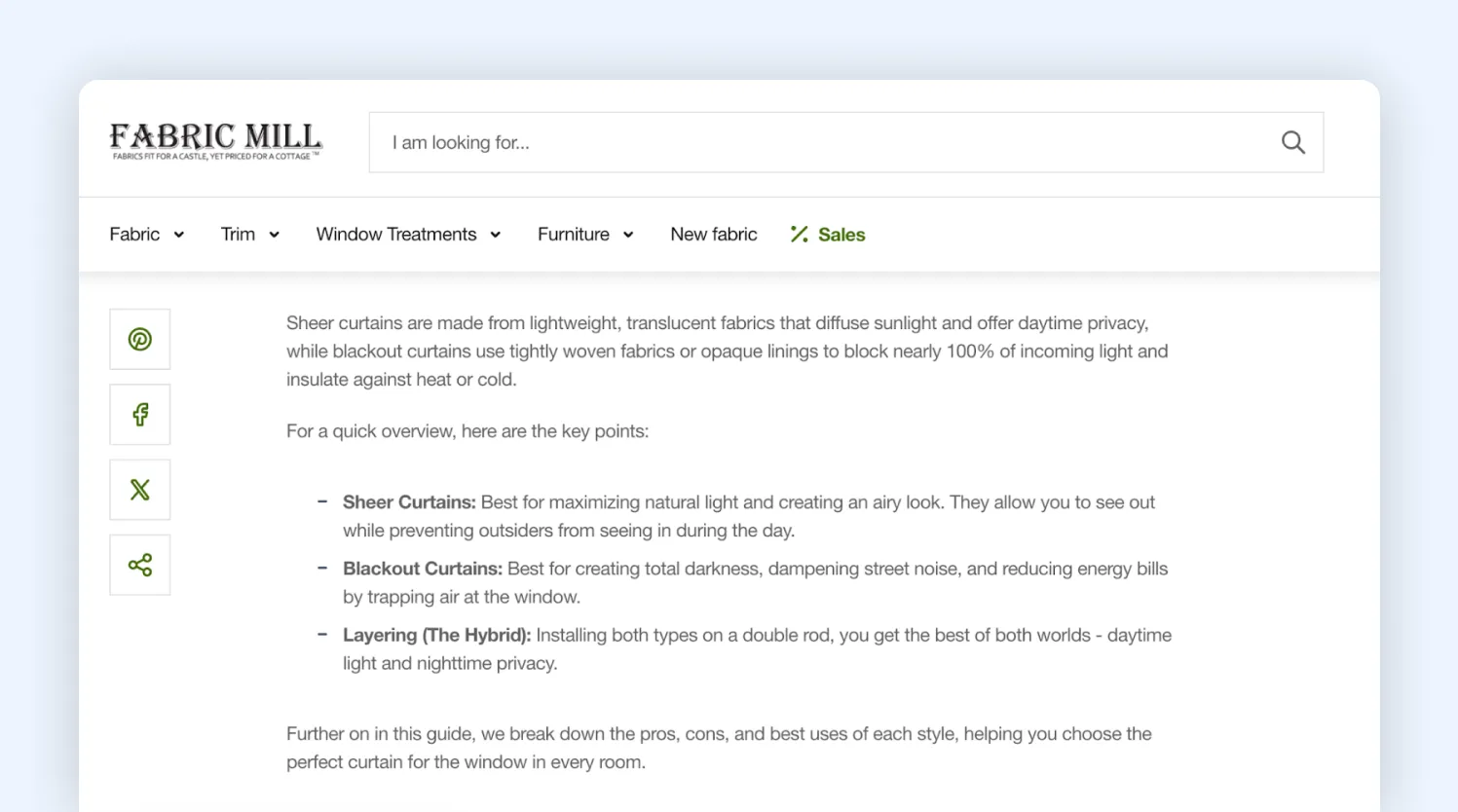Open the Fabric navigation item
Image resolution: width=1458 pixels, height=812 pixels.
[x=134, y=234]
